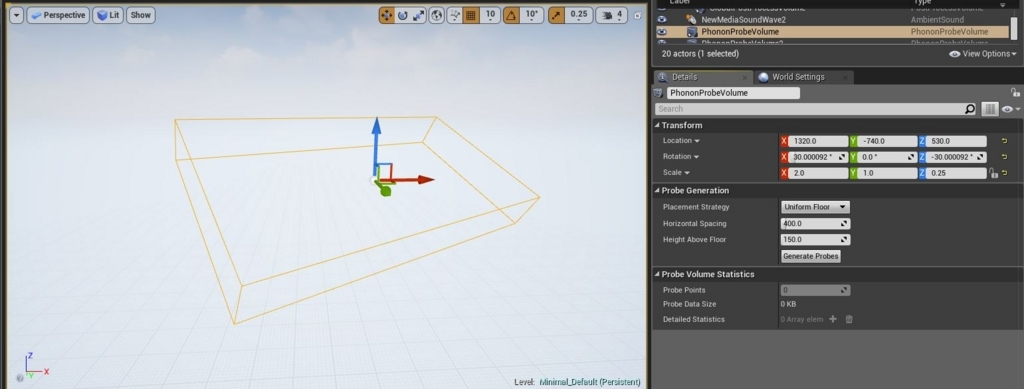Open the Lit view mode menu
Viewport: 1024px width, 389px height.
point(108,15)
